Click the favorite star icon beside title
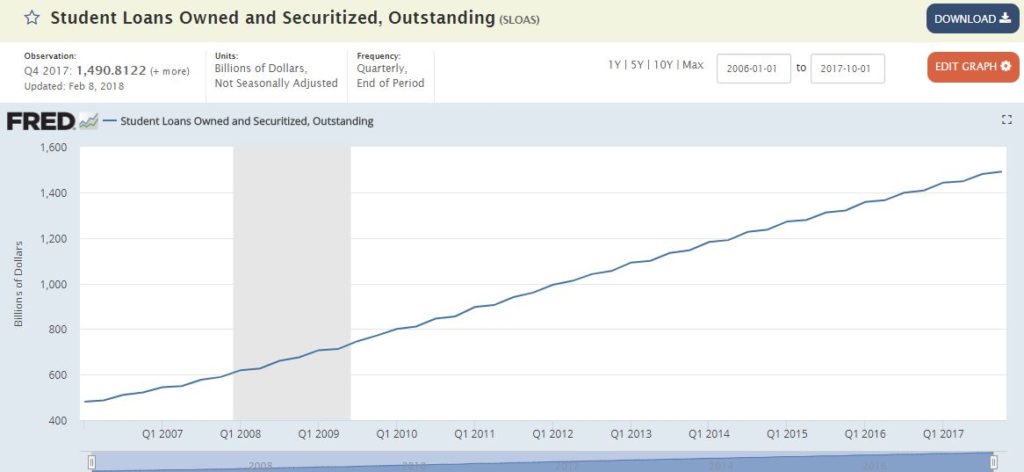Viewport: 1024px width, 472px height. click(31, 18)
